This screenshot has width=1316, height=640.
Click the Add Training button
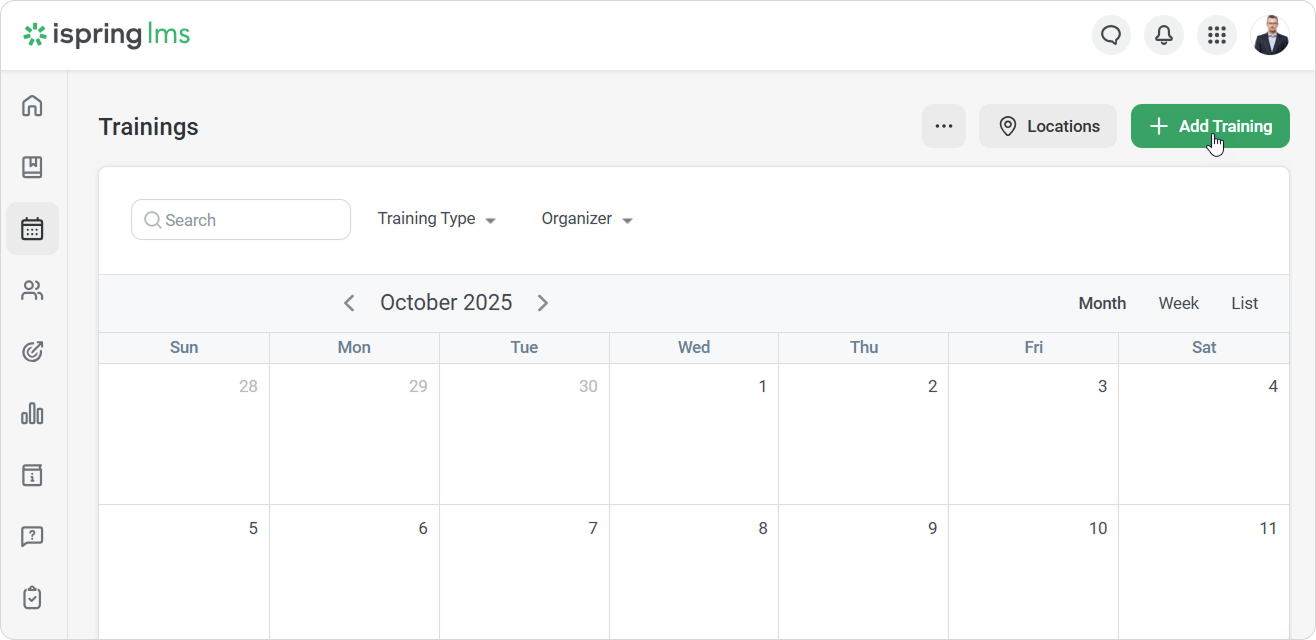pos(1210,126)
